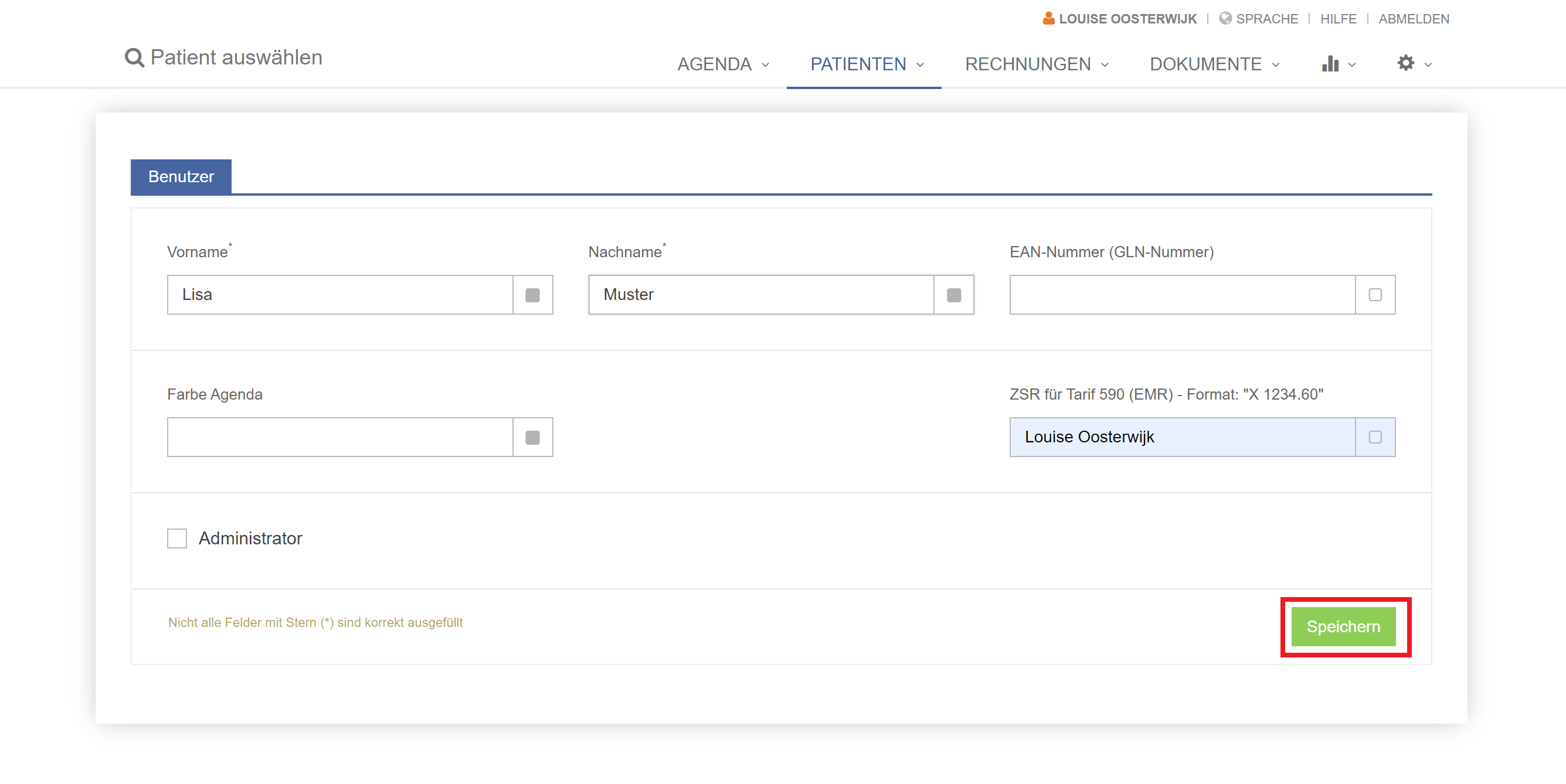The height and width of the screenshot is (784, 1566).
Task: Toggle the checkbox next to EAN-Nummer field
Action: [1375, 295]
